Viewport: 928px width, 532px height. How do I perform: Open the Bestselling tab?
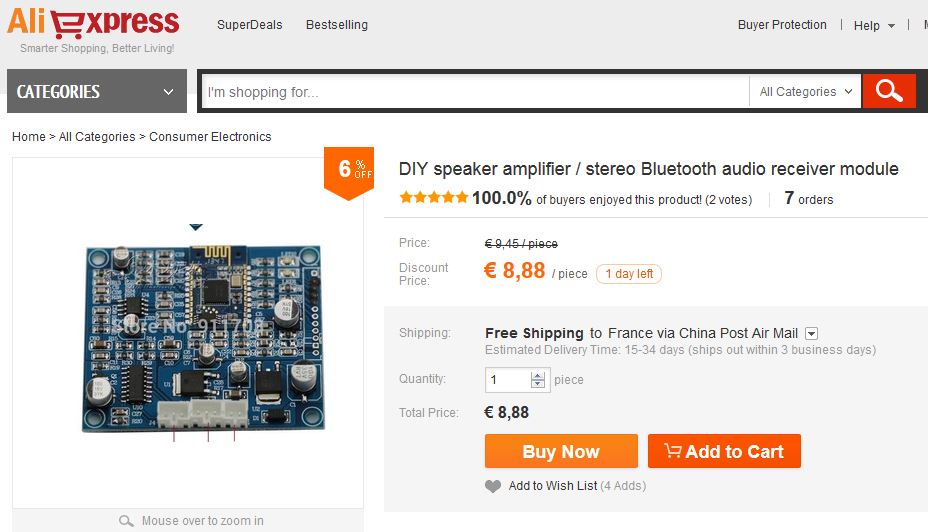(337, 25)
